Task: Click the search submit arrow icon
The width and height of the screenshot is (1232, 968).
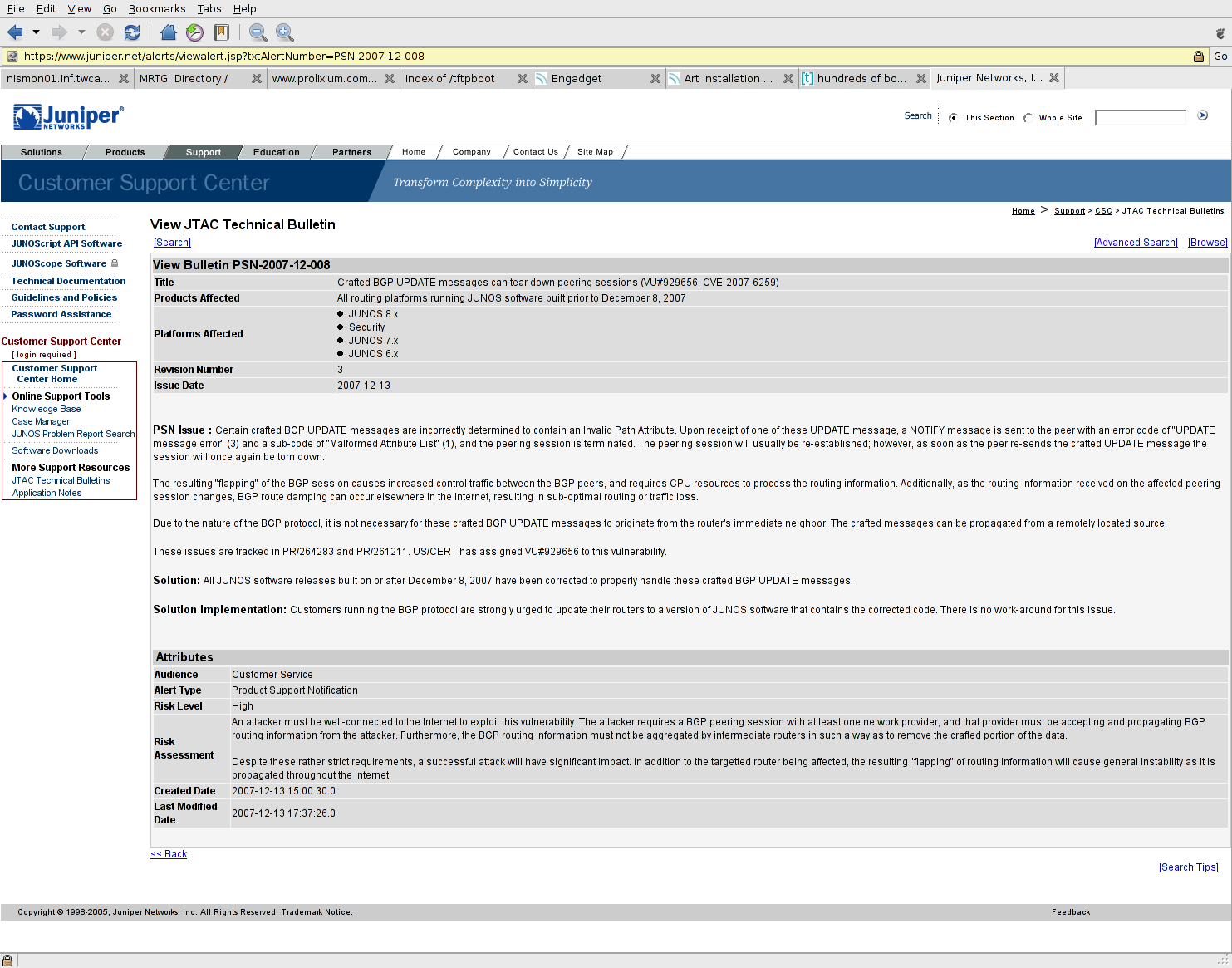Action: point(1202,115)
